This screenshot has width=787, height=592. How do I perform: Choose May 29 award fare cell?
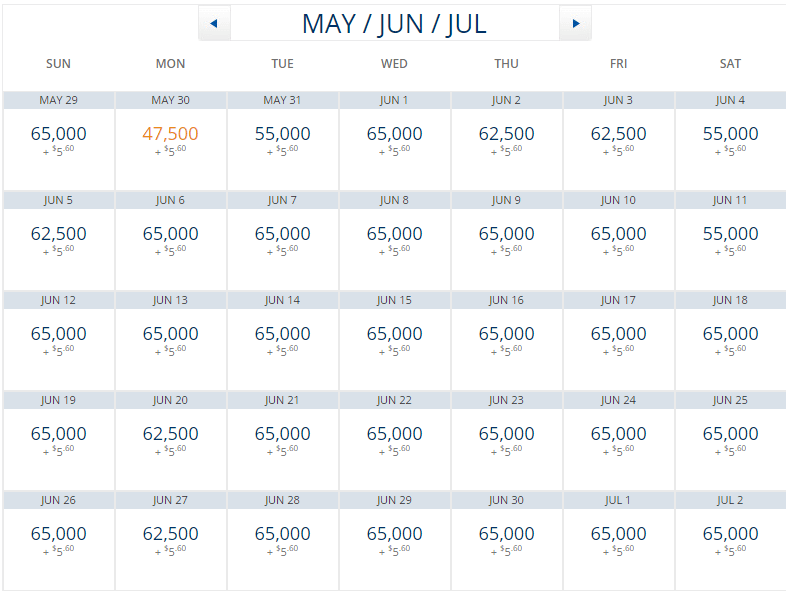click(59, 141)
